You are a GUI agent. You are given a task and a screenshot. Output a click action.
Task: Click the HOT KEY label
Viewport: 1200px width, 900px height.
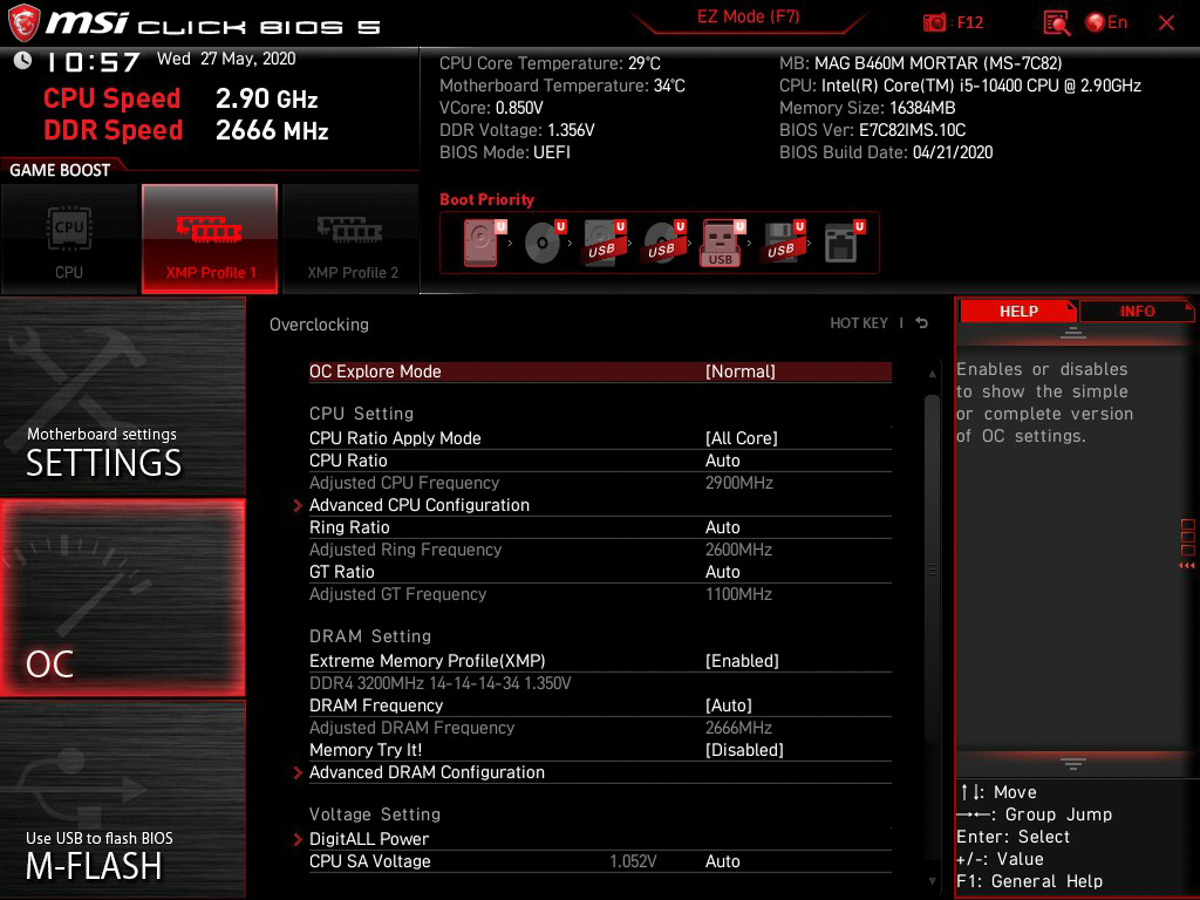point(859,323)
